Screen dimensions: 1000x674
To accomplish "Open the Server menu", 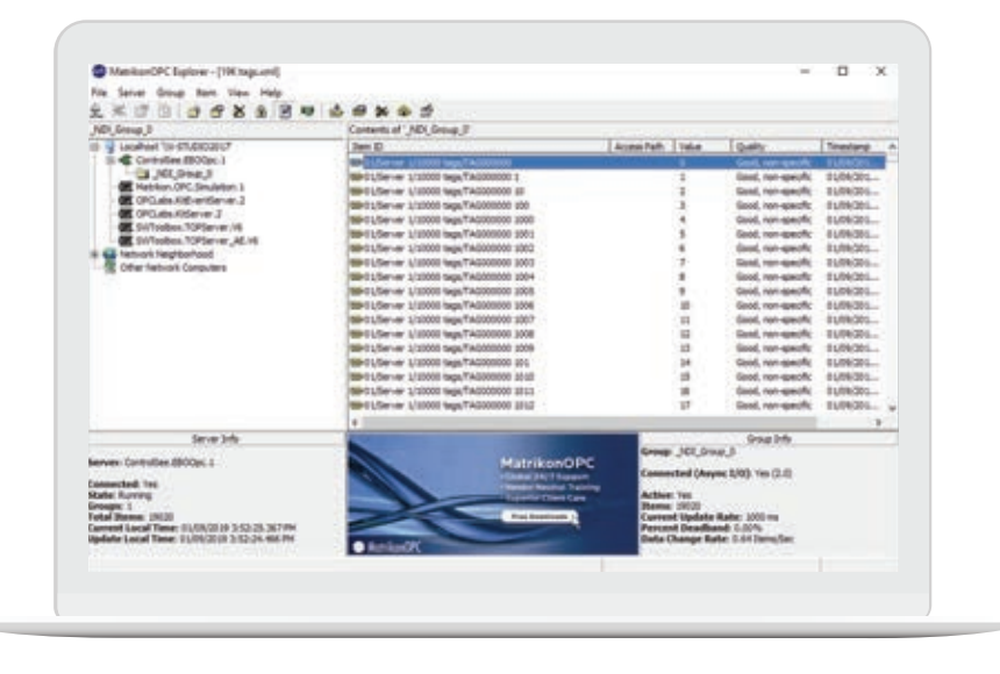I will 131,92.
